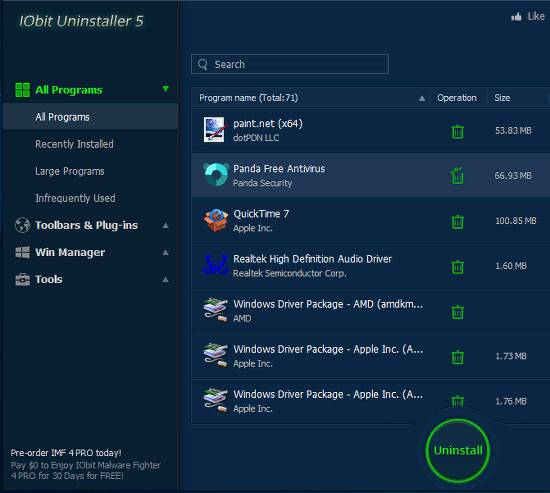550x493 pixels.
Task: Collapse the All Programs section arrow
Action: coord(166,89)
